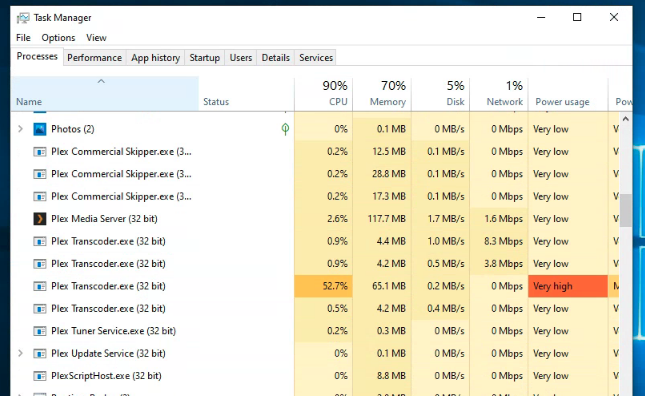Switch to the Performance tab

pyautogui.click(x=95, y=58)
